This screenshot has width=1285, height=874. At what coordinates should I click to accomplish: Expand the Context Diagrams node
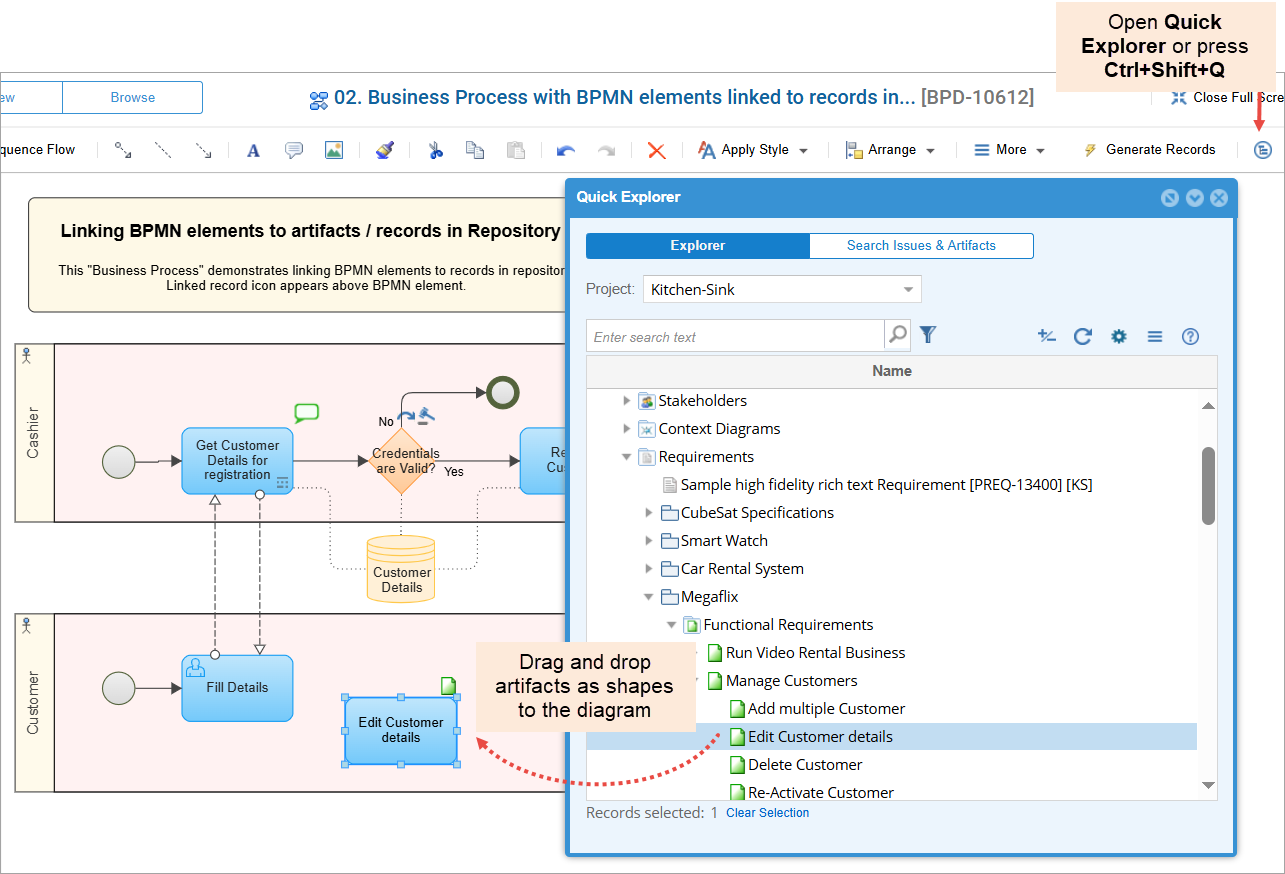click(x=627, y=429)
